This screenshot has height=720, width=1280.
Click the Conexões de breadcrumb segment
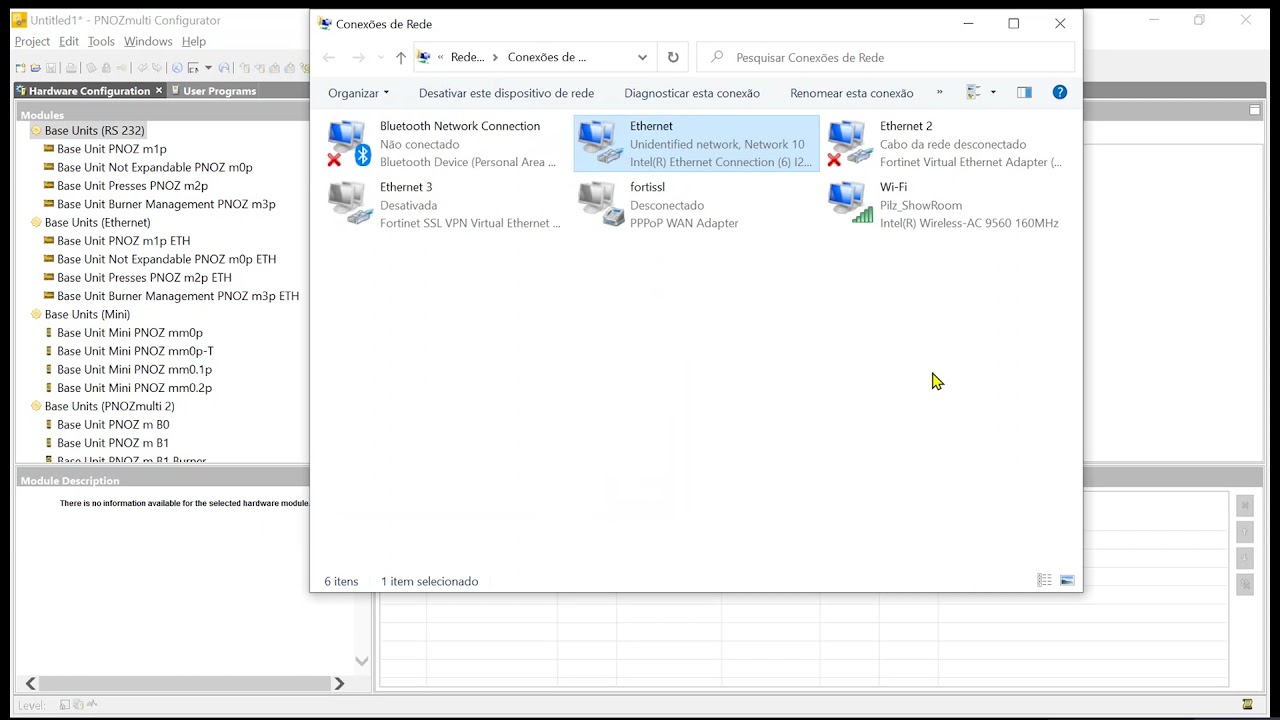click(x=547, y=57)
